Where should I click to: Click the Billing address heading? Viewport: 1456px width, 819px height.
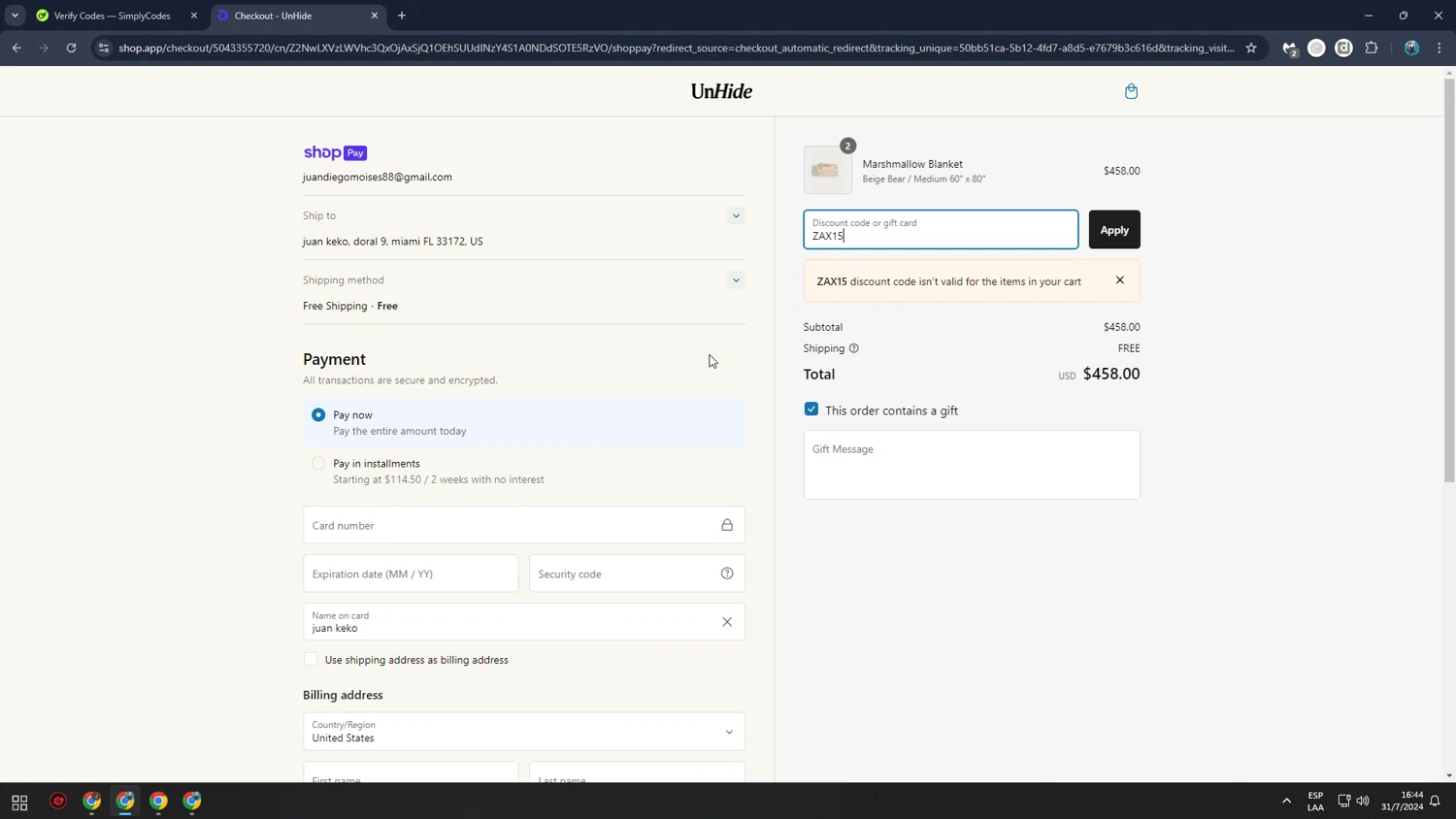coord(343,695)
